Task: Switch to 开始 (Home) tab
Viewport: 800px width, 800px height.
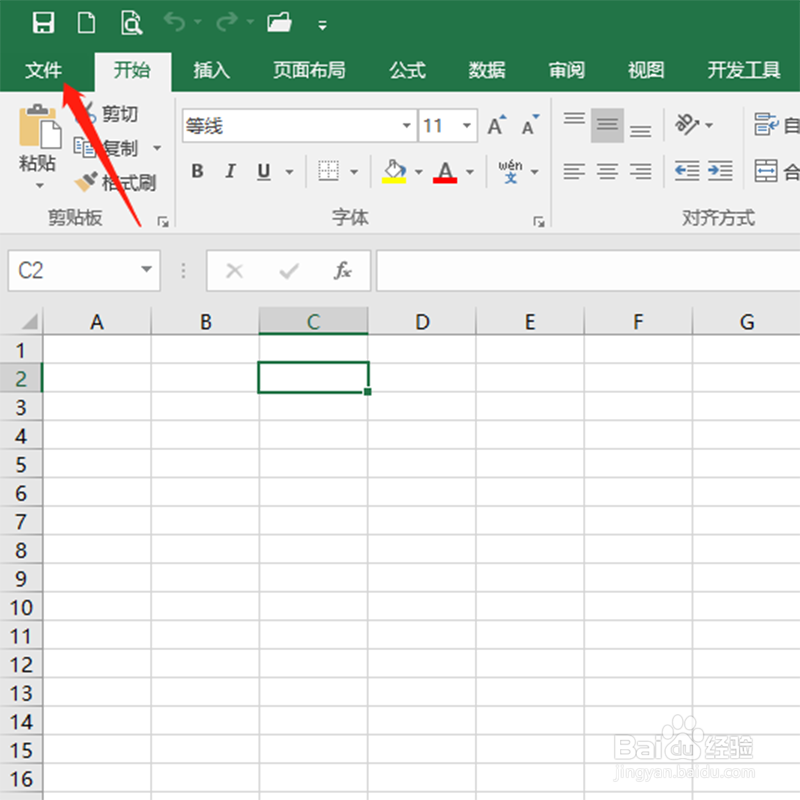Action: tap(132, 70)
